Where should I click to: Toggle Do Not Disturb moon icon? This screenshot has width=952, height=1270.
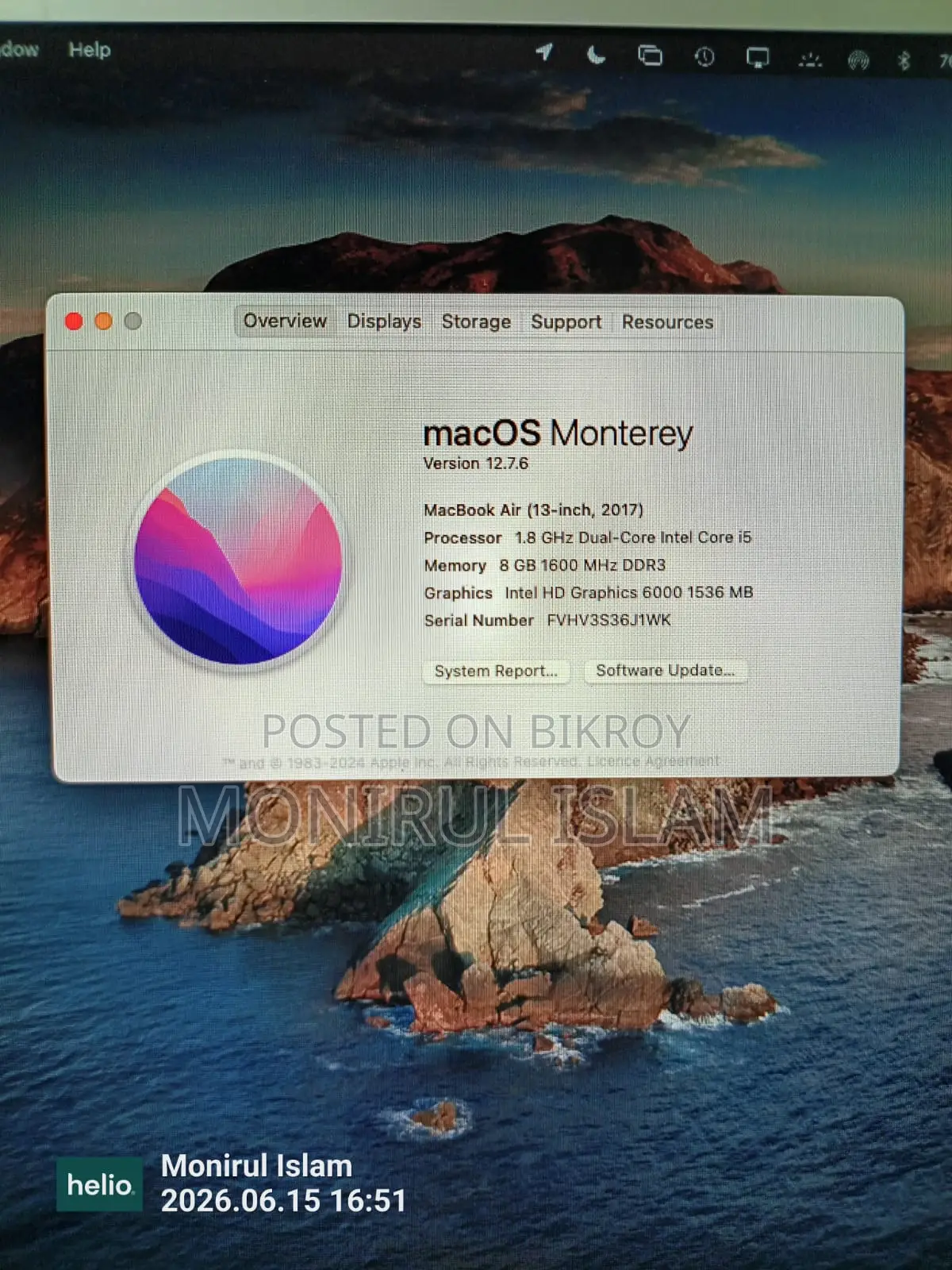(x=596, y=54)
